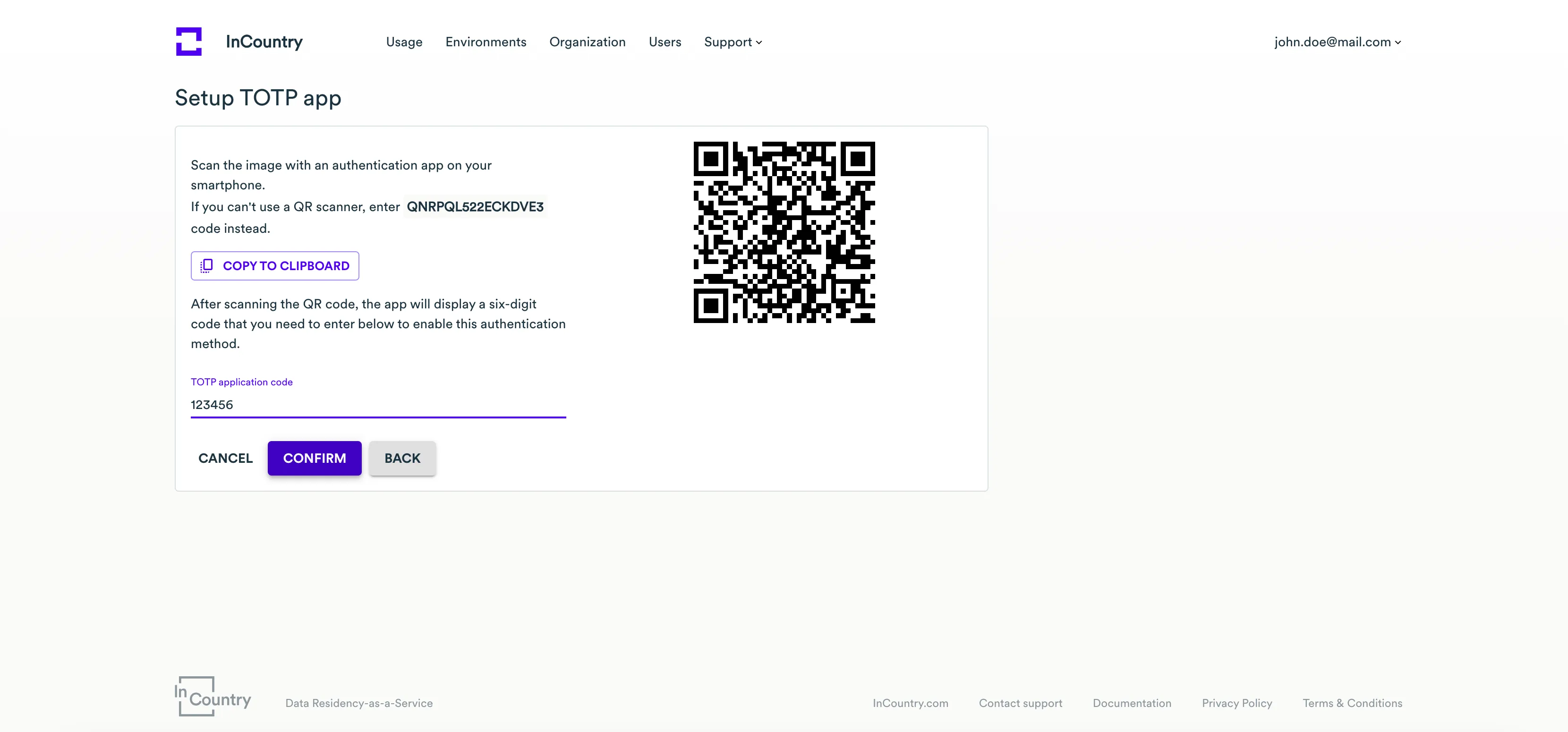The height and width of the screenshot is (732, 1568).
Task: Click the footer InCountry logo
Action: tap(213, 696)
